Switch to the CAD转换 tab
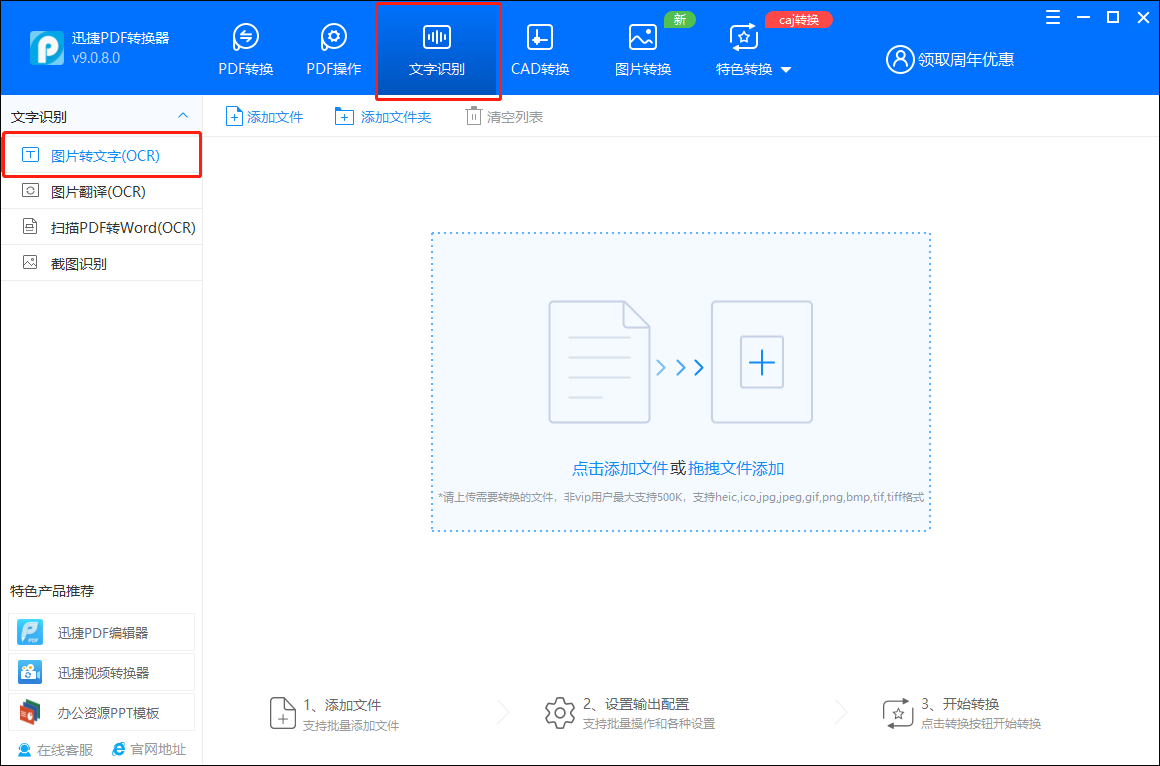1160x766 pixels. [539, 50]
